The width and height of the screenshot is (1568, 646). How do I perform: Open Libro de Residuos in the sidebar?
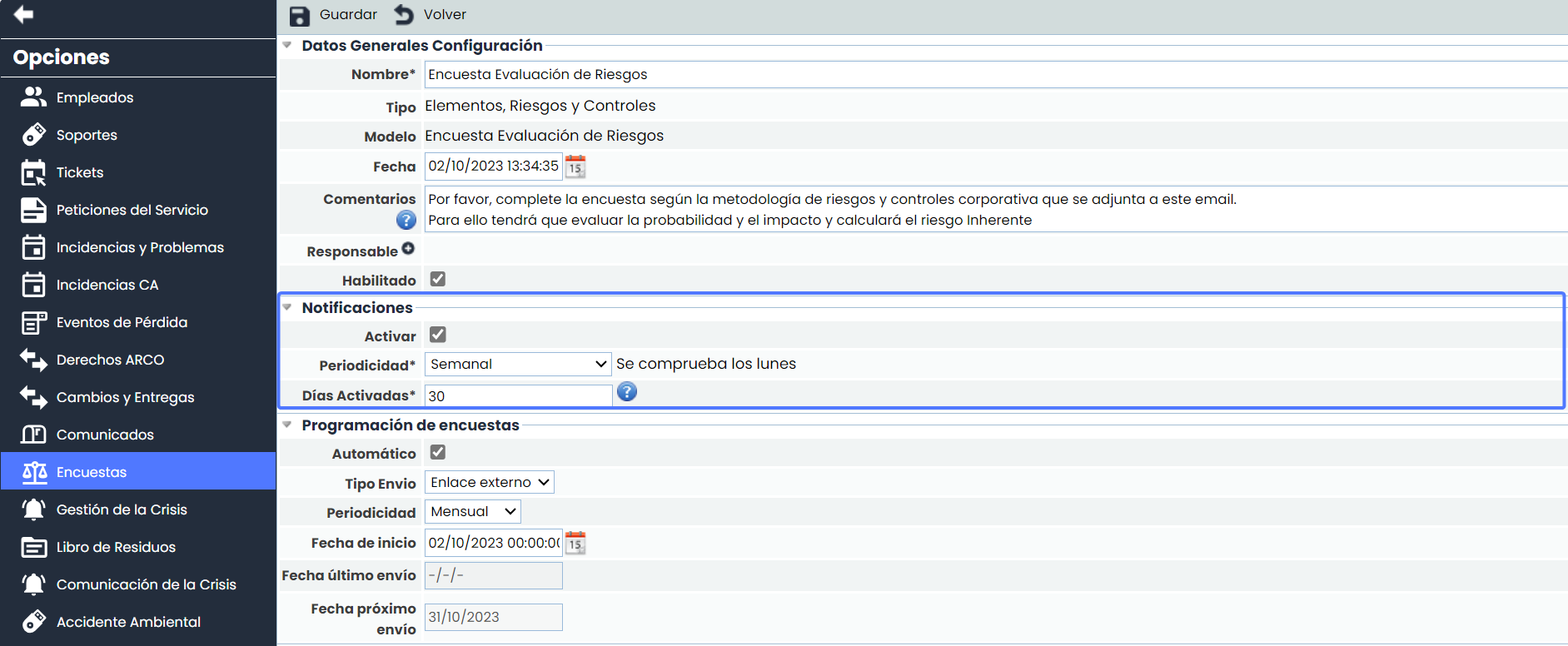click(x=116, y=547)
